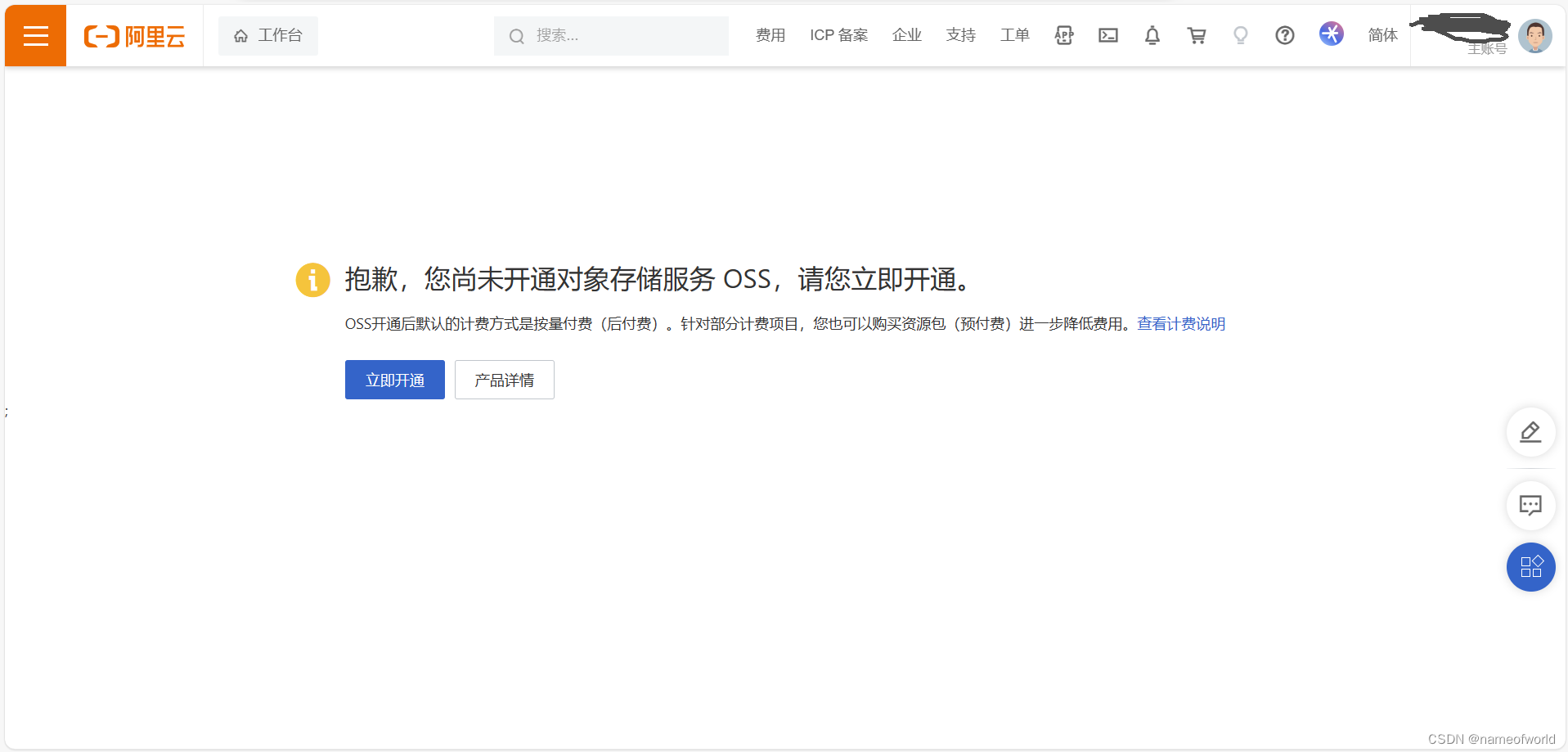Click the yellow info icon
The image size is (1568, 752).
[x=312, y=280]
